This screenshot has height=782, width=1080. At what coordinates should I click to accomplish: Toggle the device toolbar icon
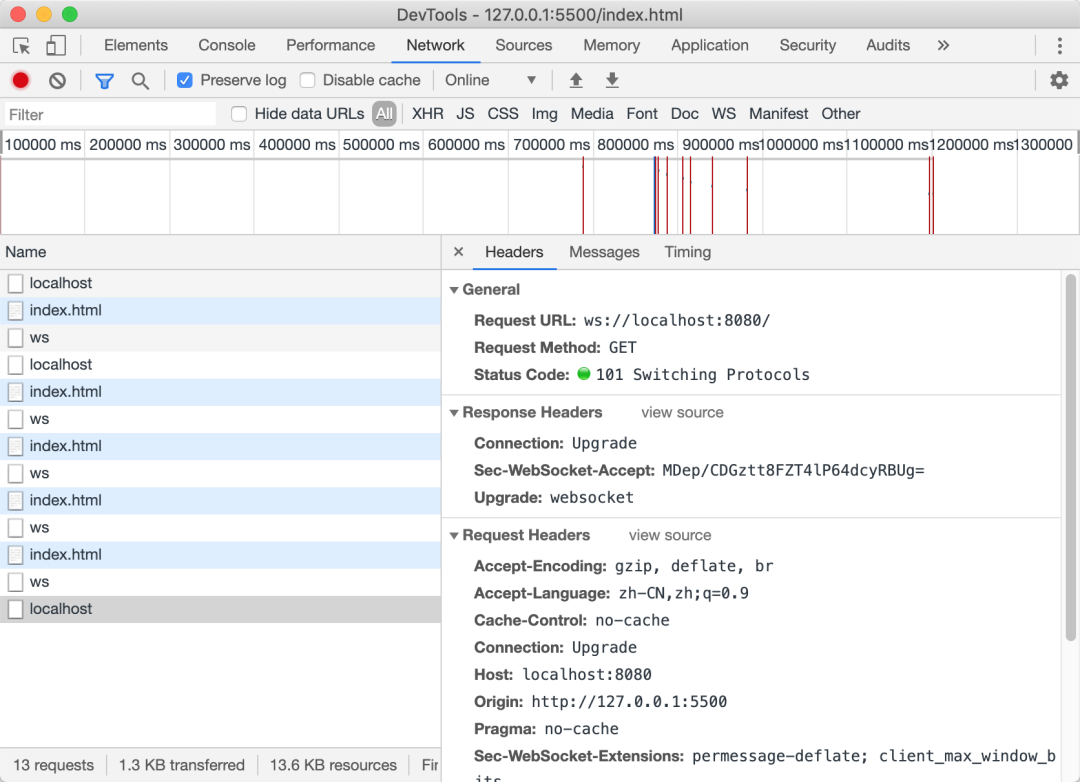pyautogui.click(x=56, y=45)
